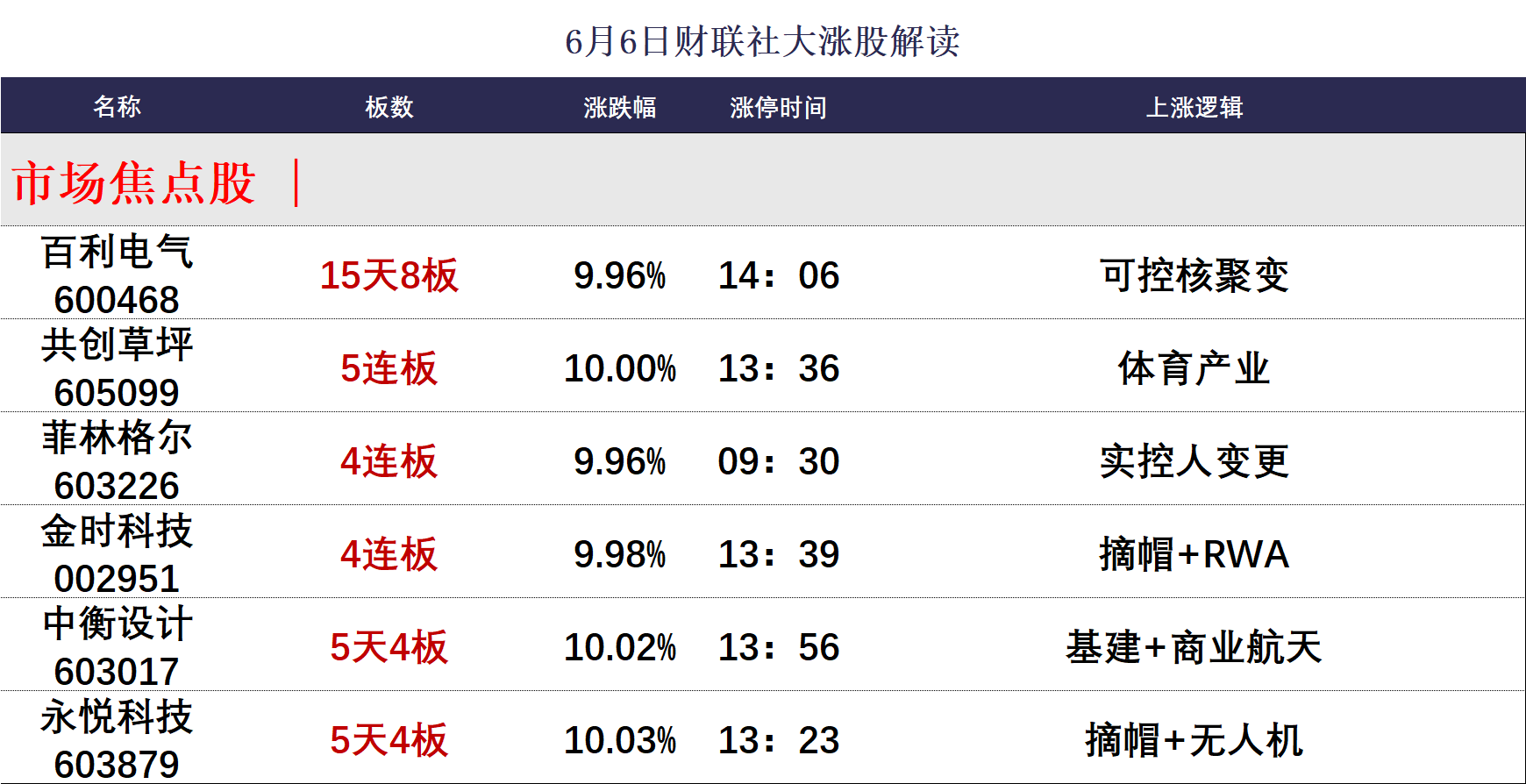
Task: Select stock code 603226
Action: click(117, 486)
